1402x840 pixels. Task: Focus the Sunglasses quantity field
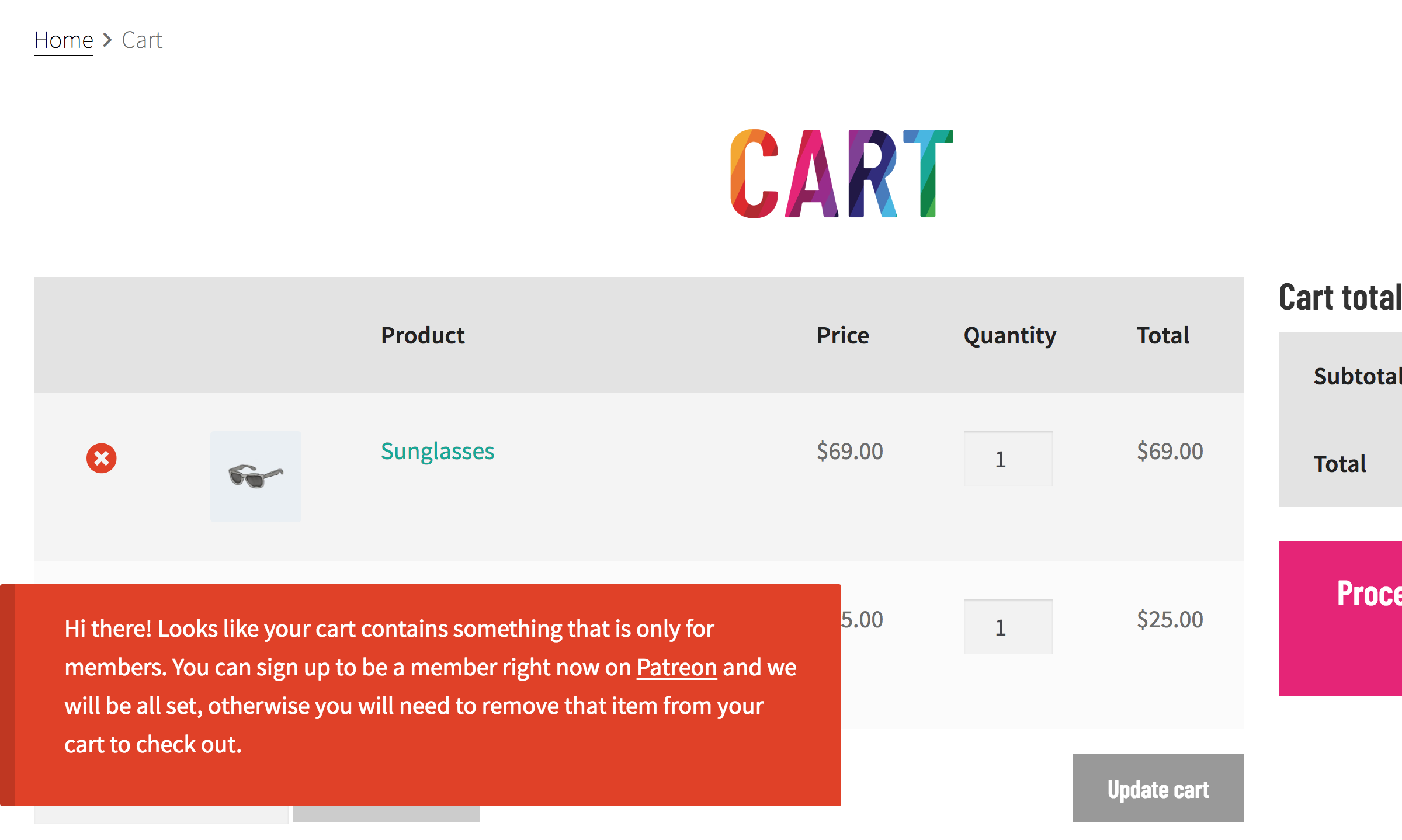coord(1008,459)
